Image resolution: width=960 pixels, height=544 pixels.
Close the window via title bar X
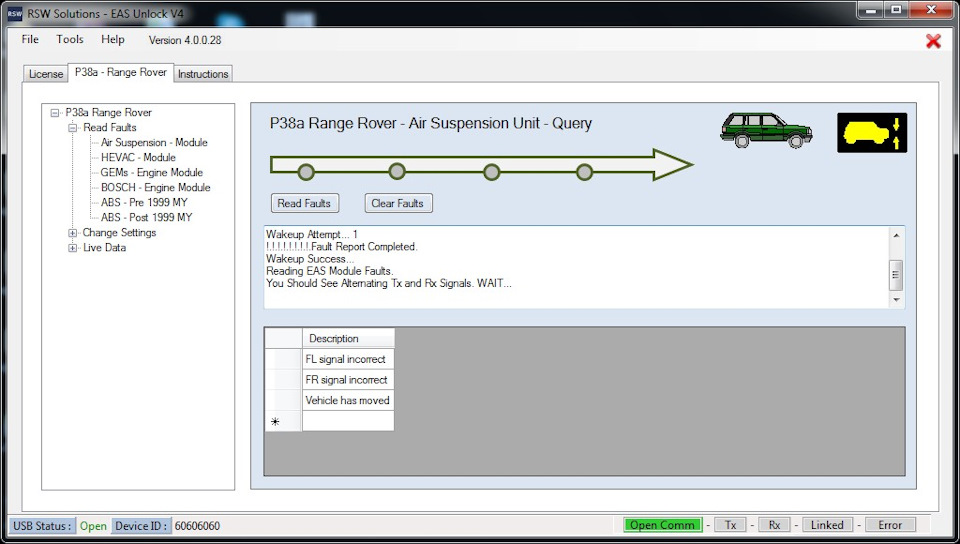point(931,10)
